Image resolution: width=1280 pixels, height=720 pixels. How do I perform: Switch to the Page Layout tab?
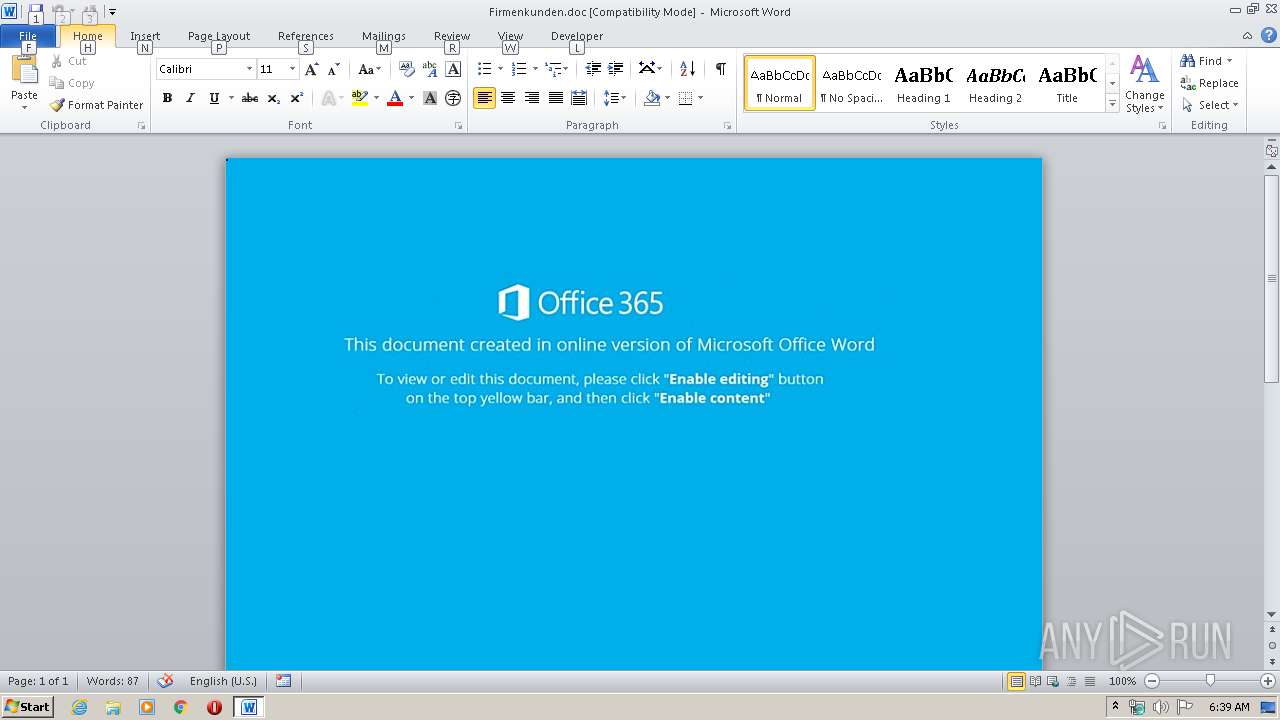point(219,36)
